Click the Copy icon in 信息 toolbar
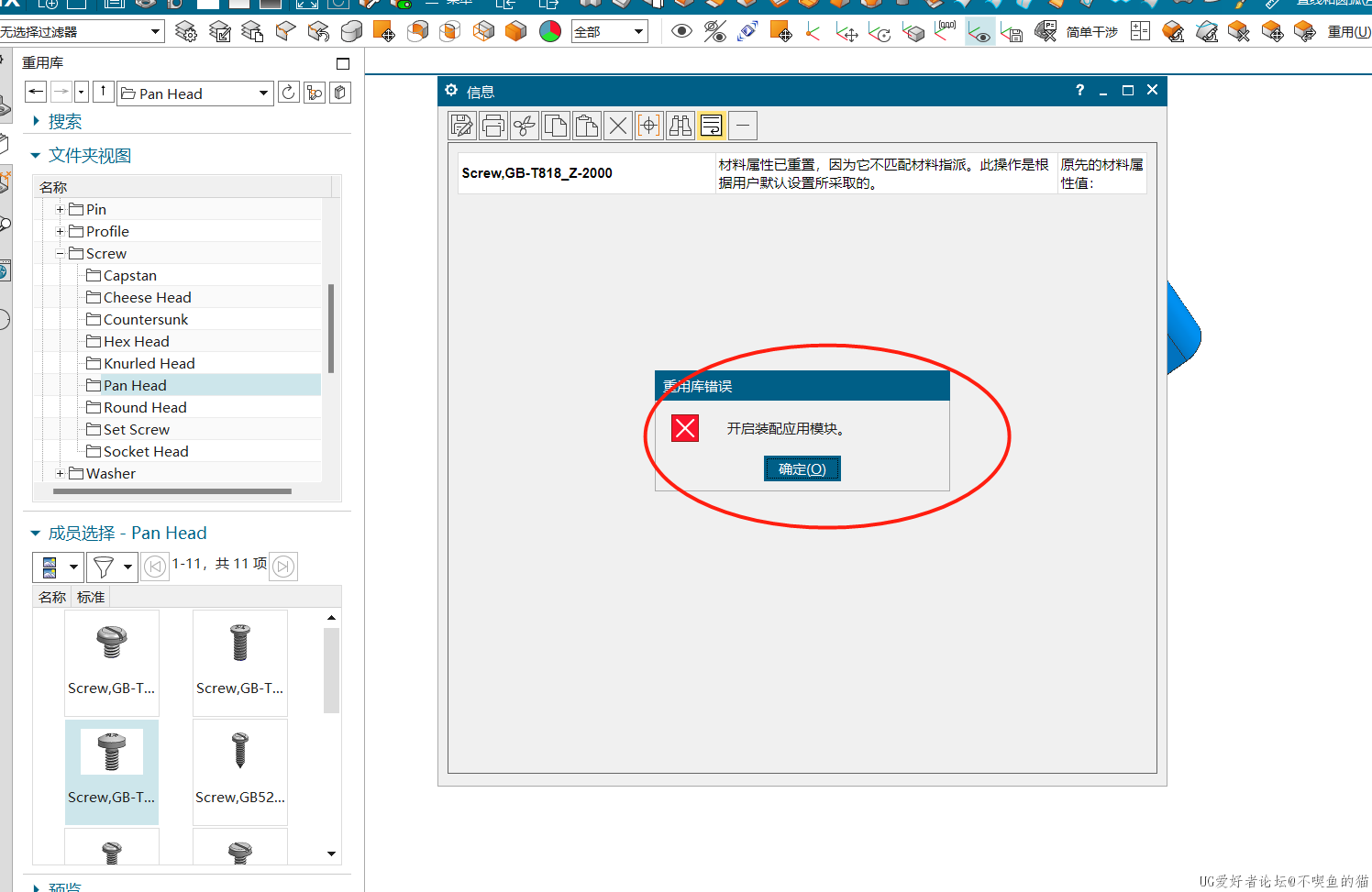1372x892 pixels. [556, 126]
